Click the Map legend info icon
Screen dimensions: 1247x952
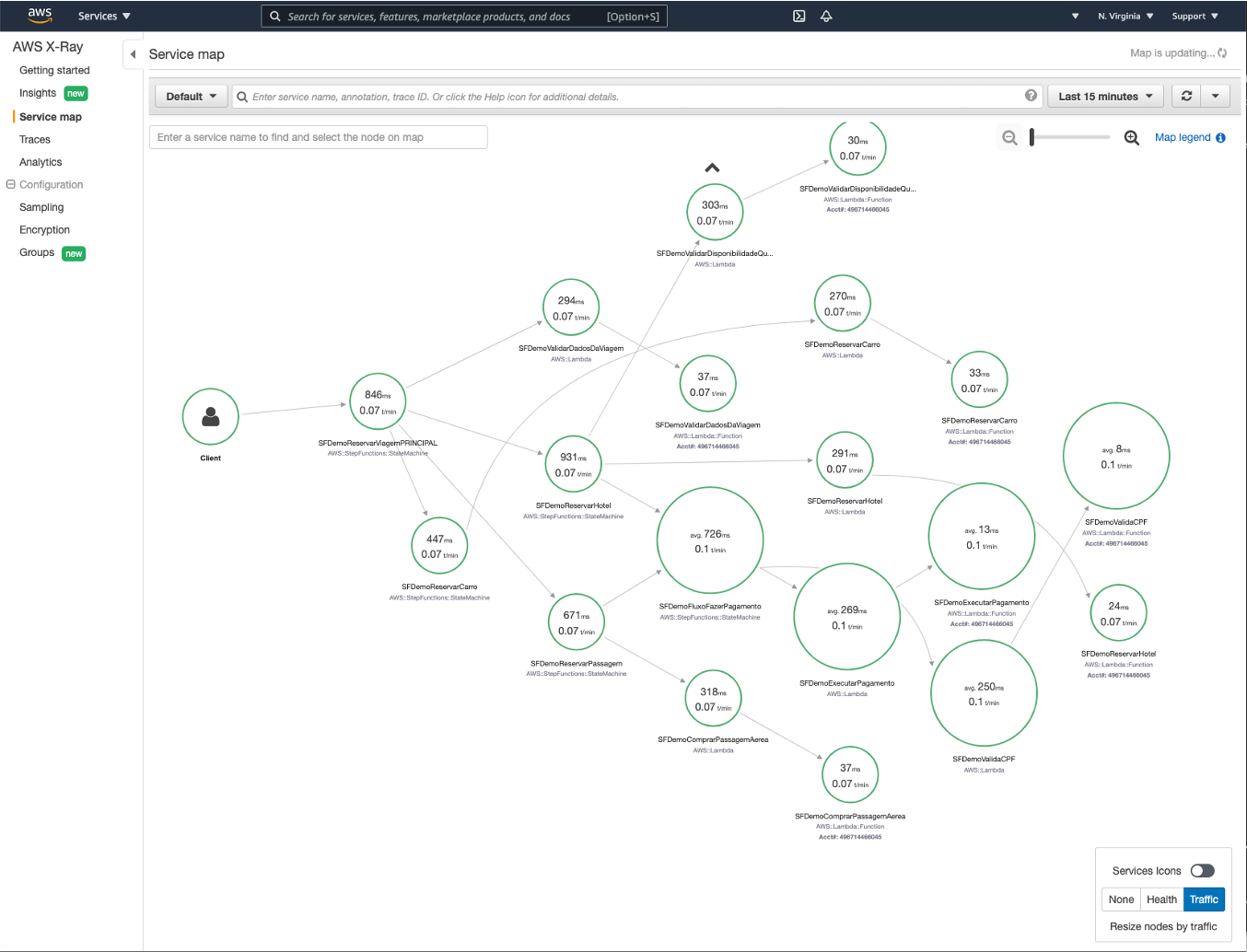click(1220, 138)
